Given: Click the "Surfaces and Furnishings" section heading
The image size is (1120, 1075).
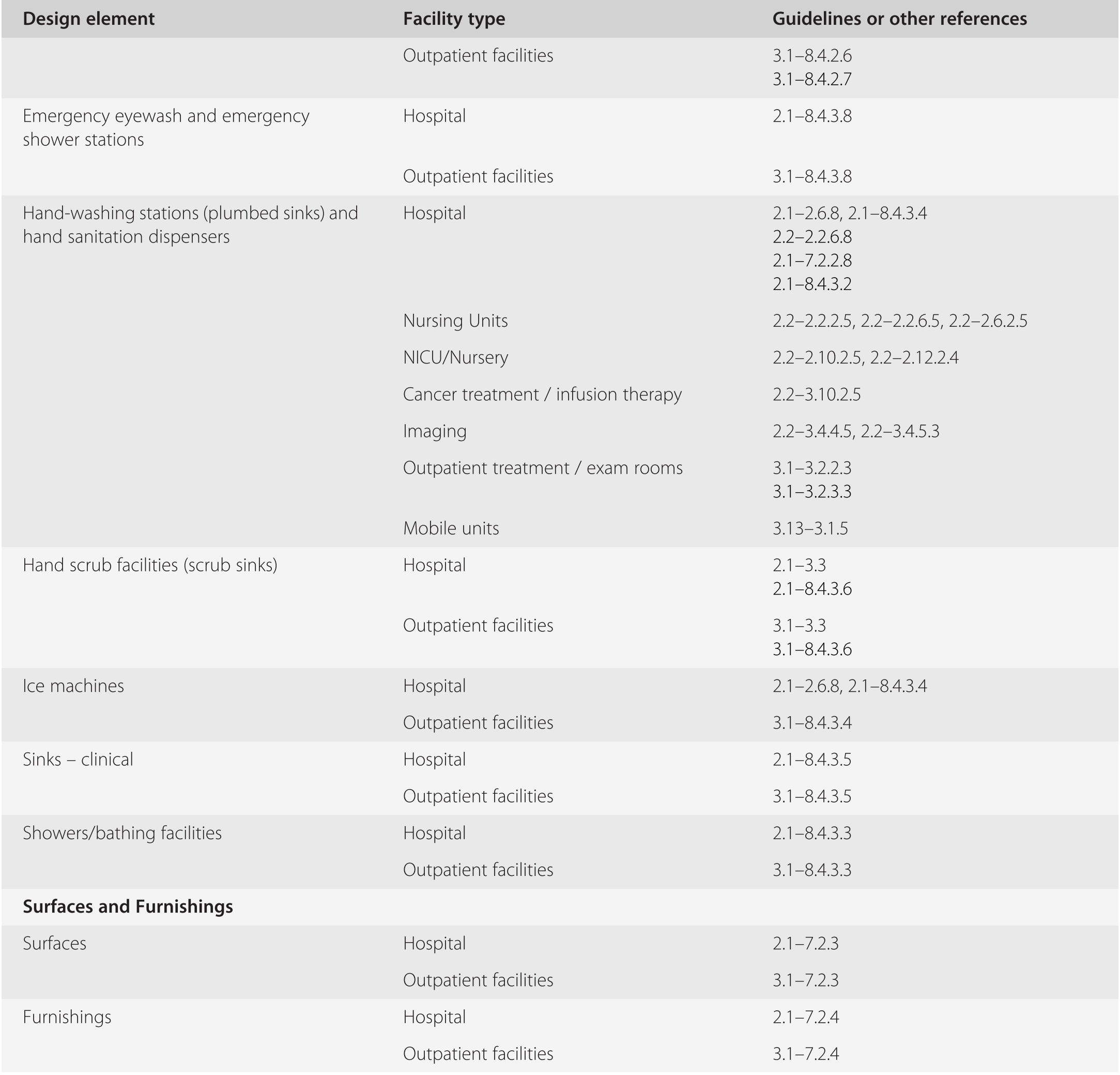Looking at the screenshot, I should pyautogui.click(x=128, y=906).
